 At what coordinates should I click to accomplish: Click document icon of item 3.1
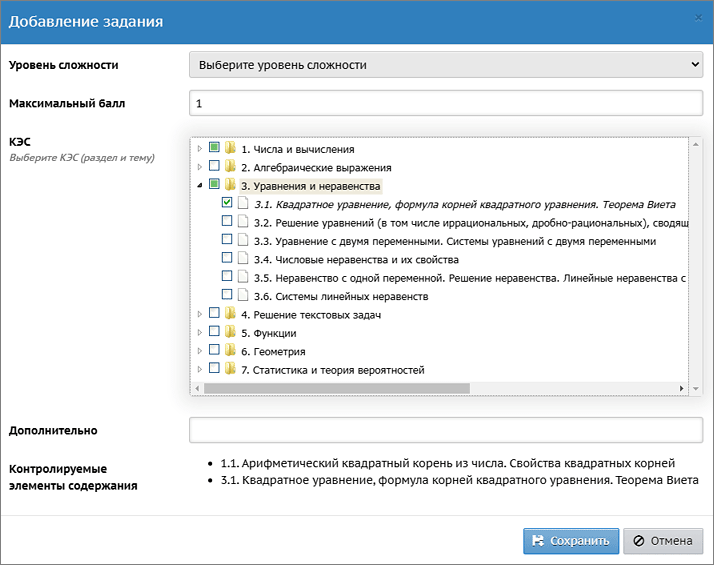pyautogui.click(x=243, y=203)
